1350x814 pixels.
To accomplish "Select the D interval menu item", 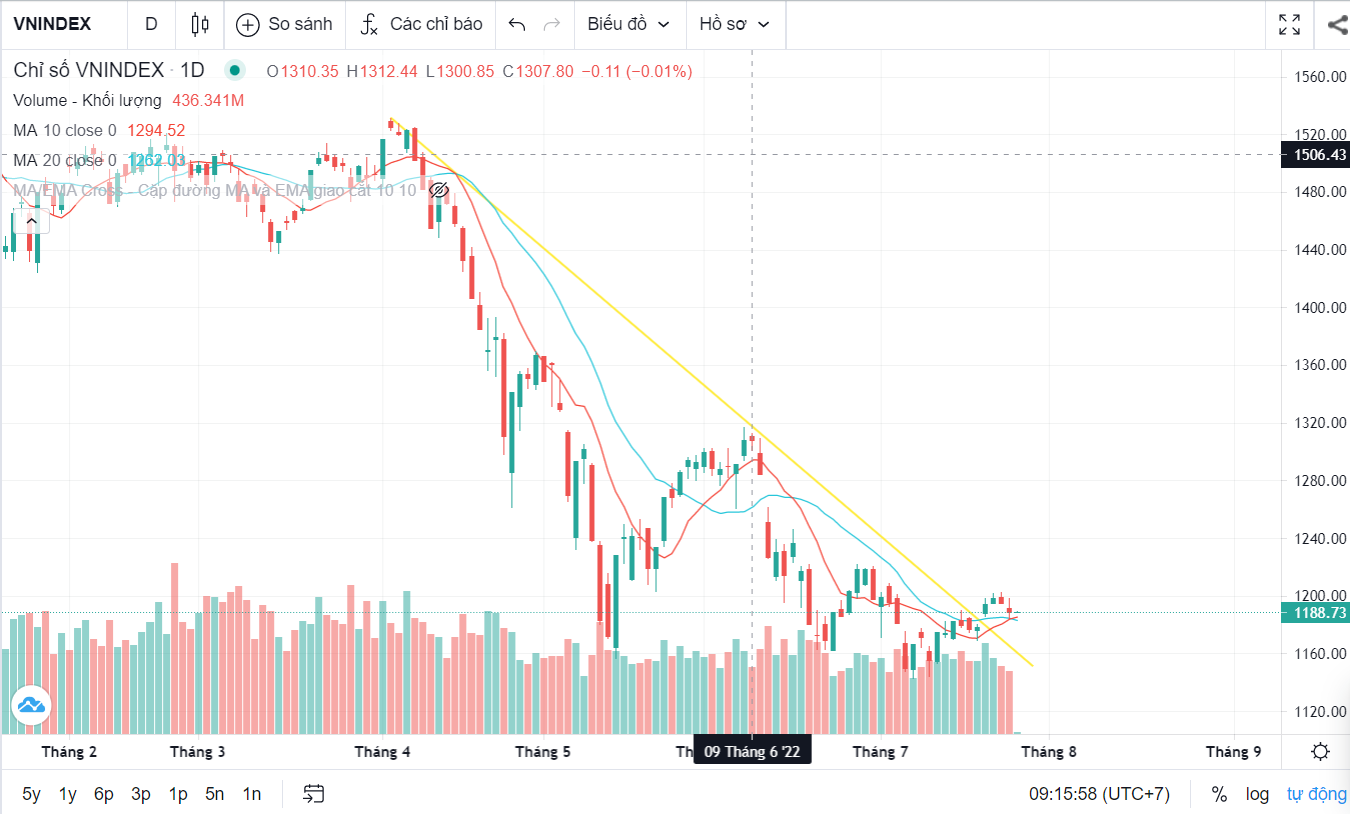I will pyautogui.click(x=151, y=24).
